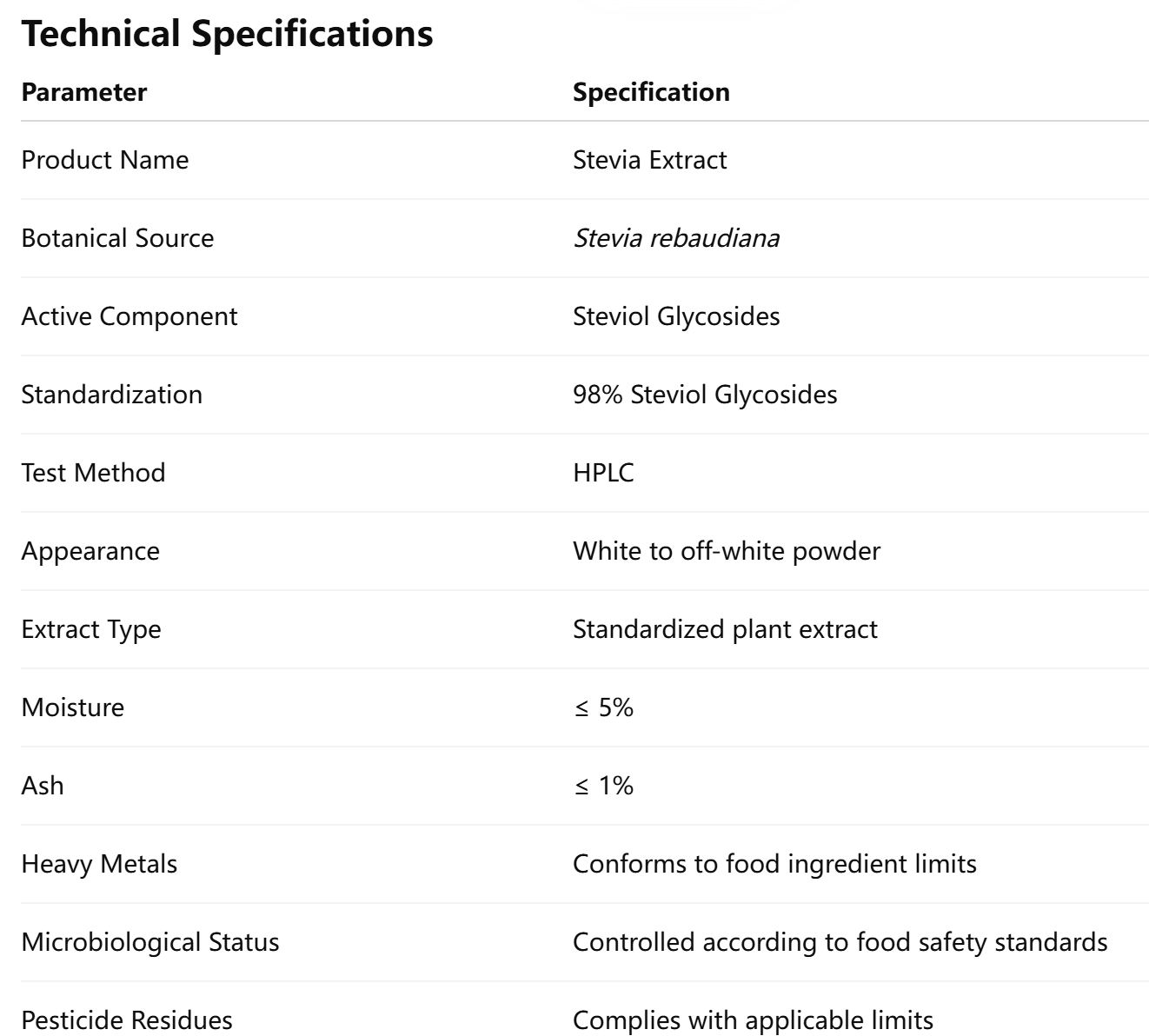
Task: Click Standardized plant extract value
Action: 725,629
